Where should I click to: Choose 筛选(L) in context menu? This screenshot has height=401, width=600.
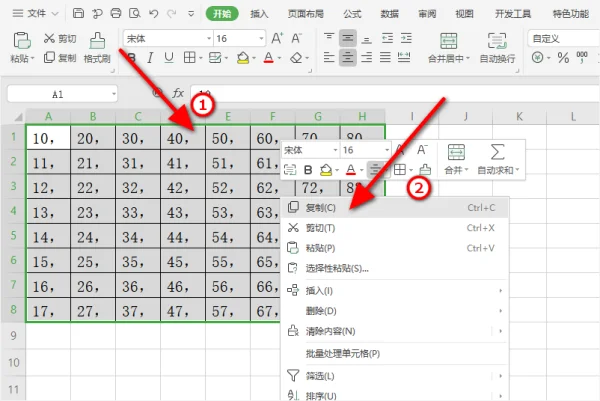pos(395,376)
